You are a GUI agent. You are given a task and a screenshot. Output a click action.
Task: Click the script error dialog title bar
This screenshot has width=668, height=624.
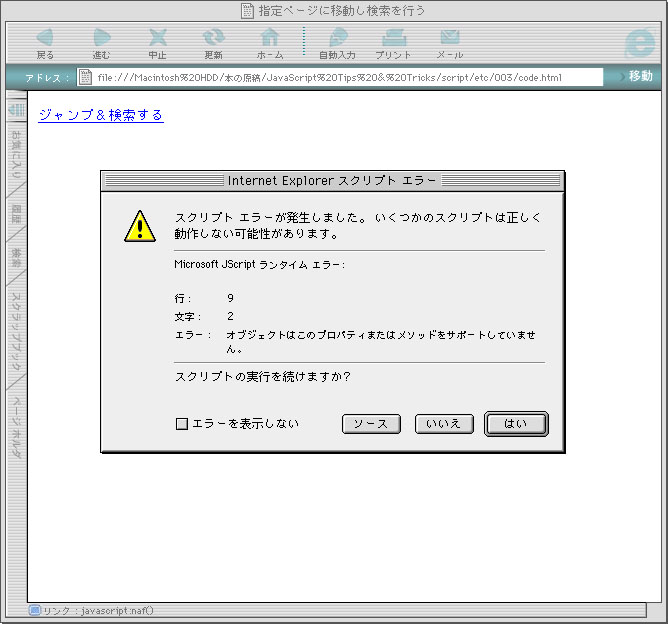tap(332, 181)
